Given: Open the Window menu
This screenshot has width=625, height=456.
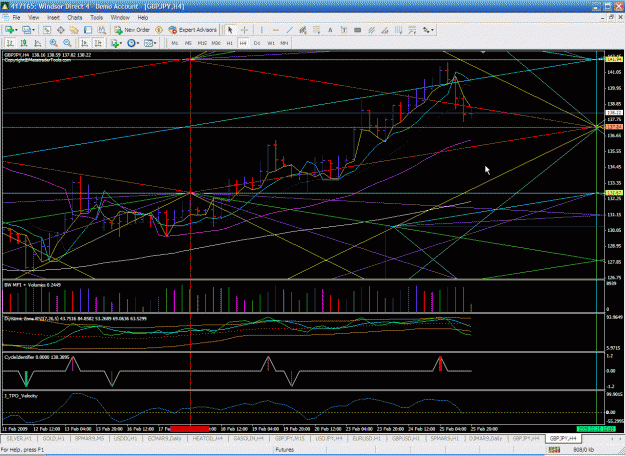Looking at the screenshot, I should [120, 18].
